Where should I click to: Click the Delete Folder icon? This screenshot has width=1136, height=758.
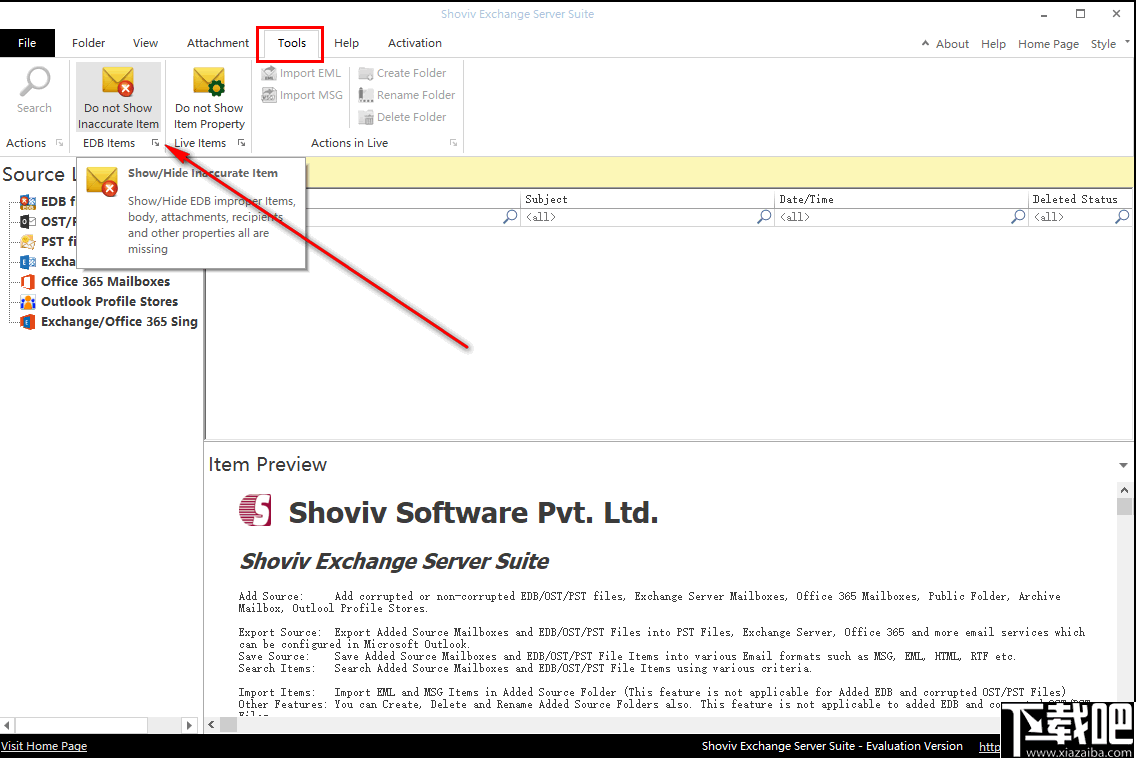tap(367, 116)
